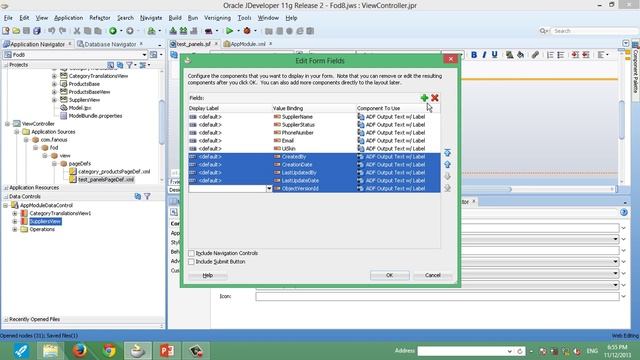Move selected fields to top arrow
This screenshot has width=640, height=360.
[x=447, y=153]
